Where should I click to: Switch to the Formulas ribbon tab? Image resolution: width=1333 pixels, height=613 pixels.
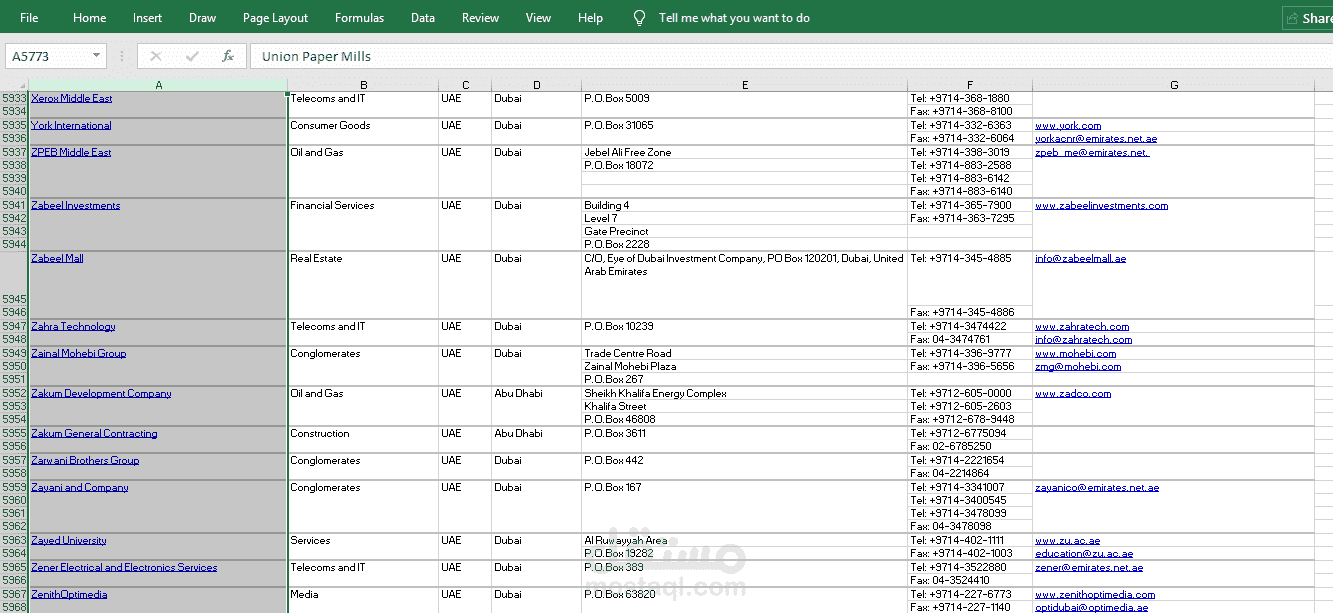tap(359, 18)
